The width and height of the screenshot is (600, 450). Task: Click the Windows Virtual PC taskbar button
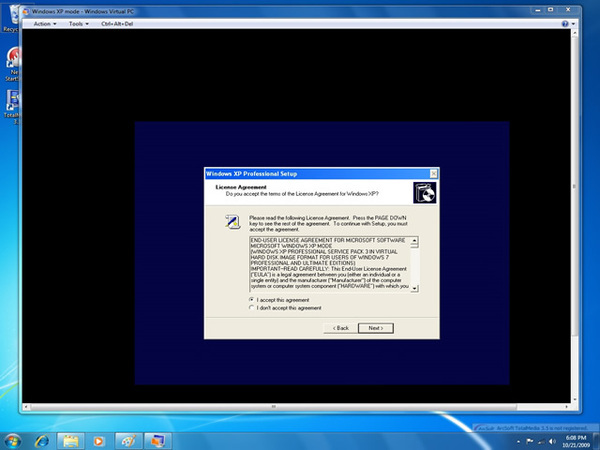(158, 441)
